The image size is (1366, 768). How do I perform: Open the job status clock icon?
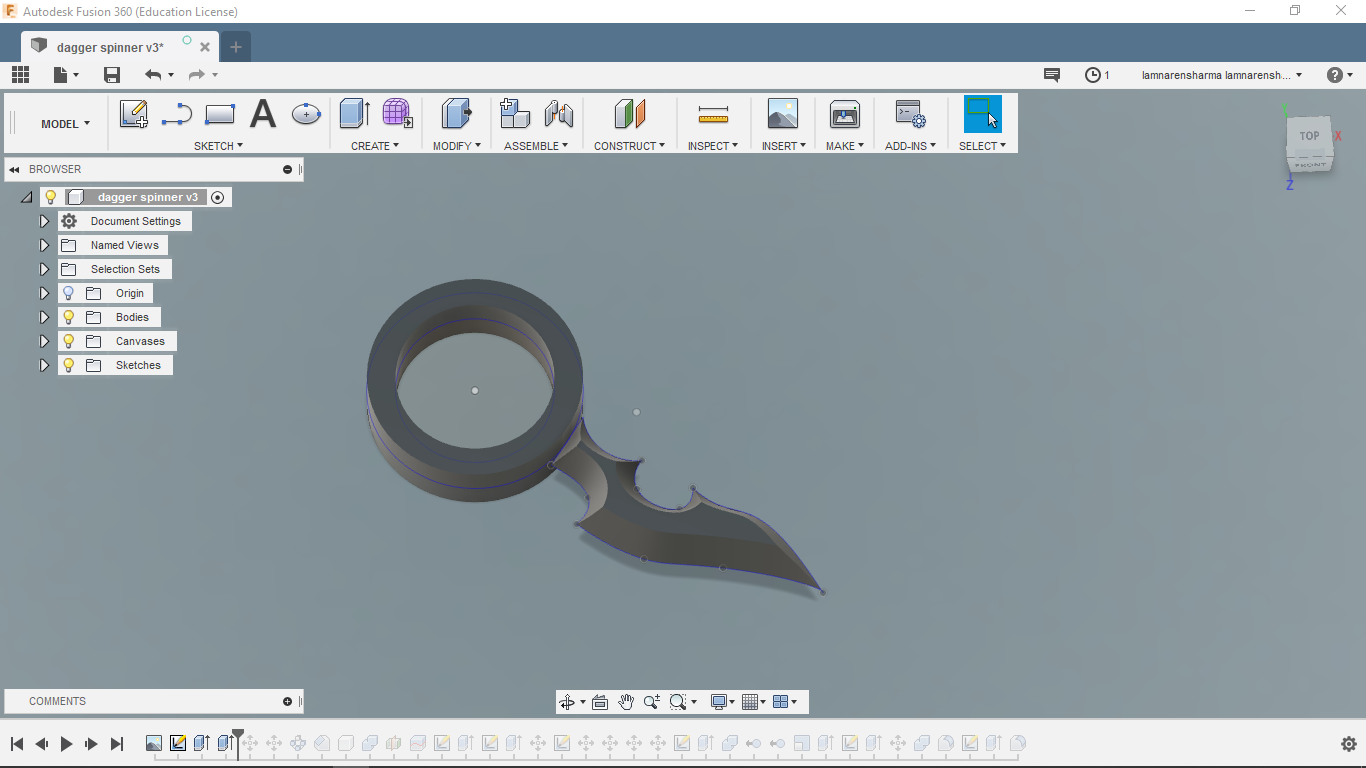pos(1093,75)
